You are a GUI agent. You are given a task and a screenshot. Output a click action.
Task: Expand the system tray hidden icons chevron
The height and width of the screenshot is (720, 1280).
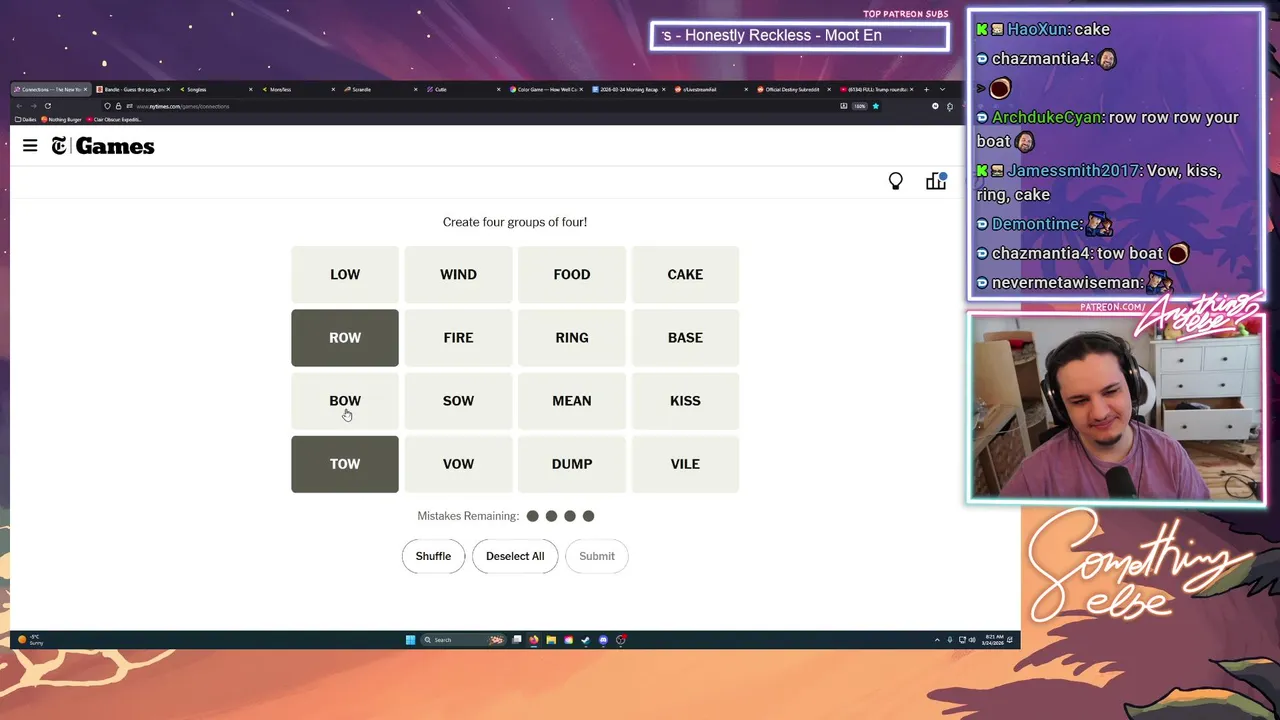[937, 640]
